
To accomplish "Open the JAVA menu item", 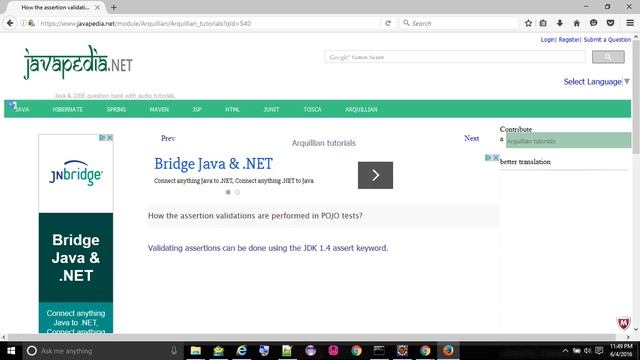I will tap(22, 109).
